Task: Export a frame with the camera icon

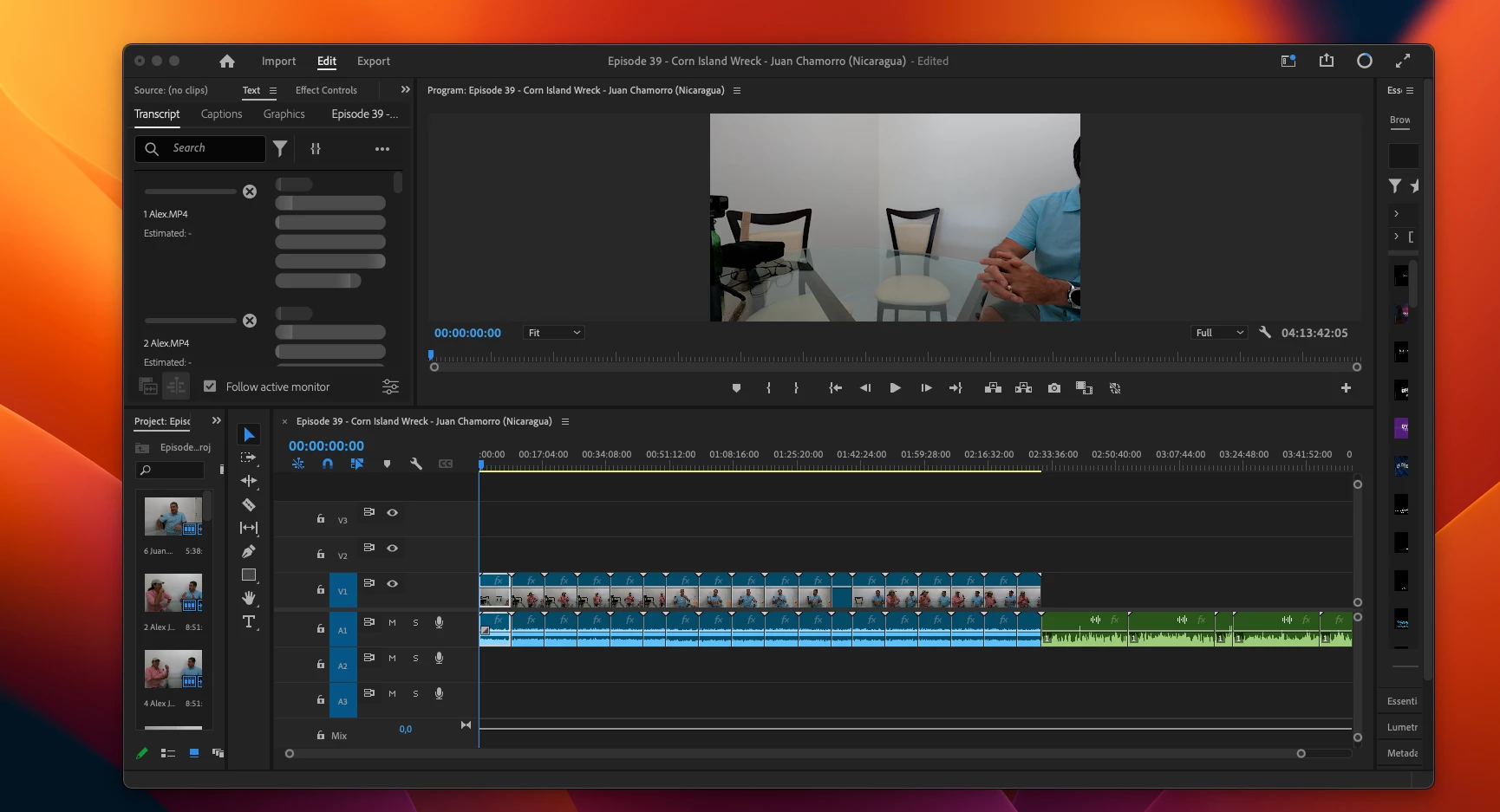Action: [x=1054, y=388]
